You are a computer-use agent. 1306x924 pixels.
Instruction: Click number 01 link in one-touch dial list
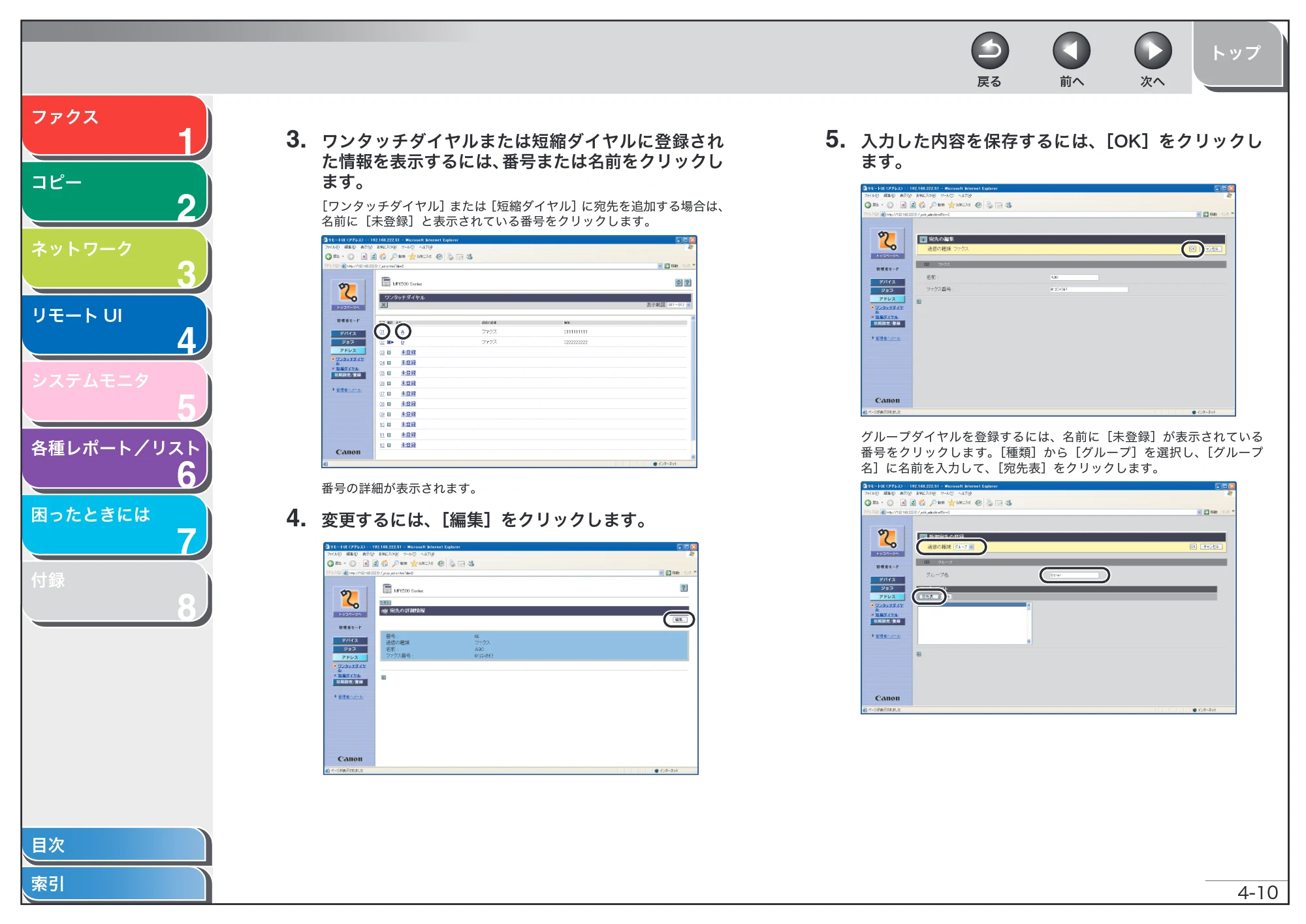382,332
